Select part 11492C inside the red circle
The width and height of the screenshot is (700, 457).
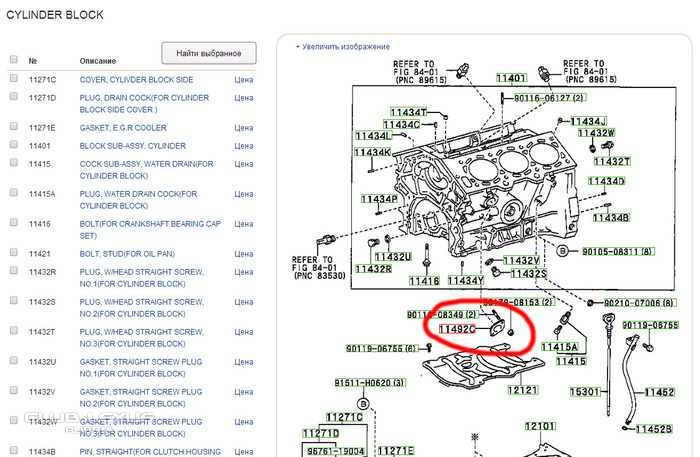[x=456, y=326]
